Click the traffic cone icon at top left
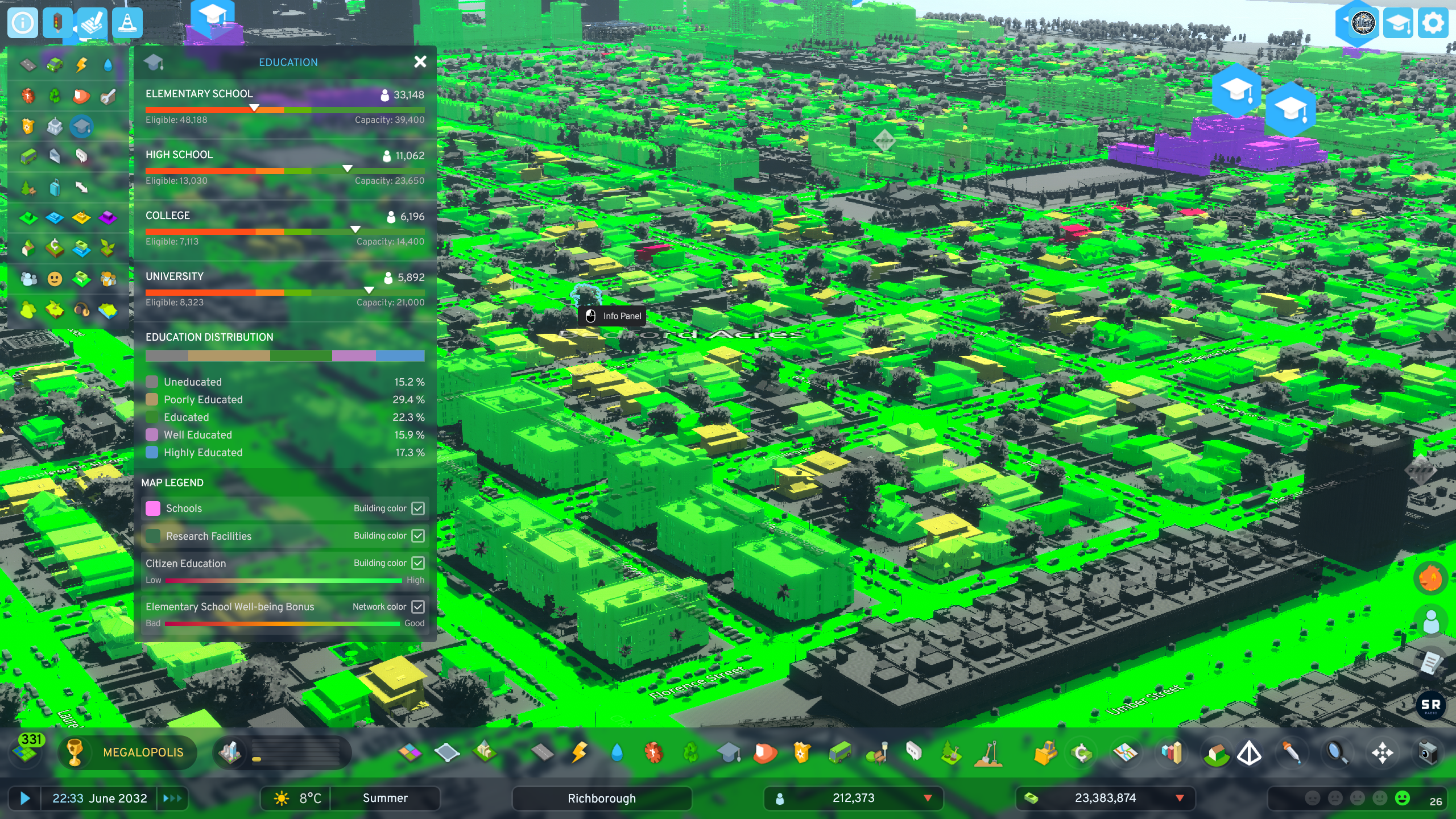1456x819 pixels. click(x=127, y=23)
